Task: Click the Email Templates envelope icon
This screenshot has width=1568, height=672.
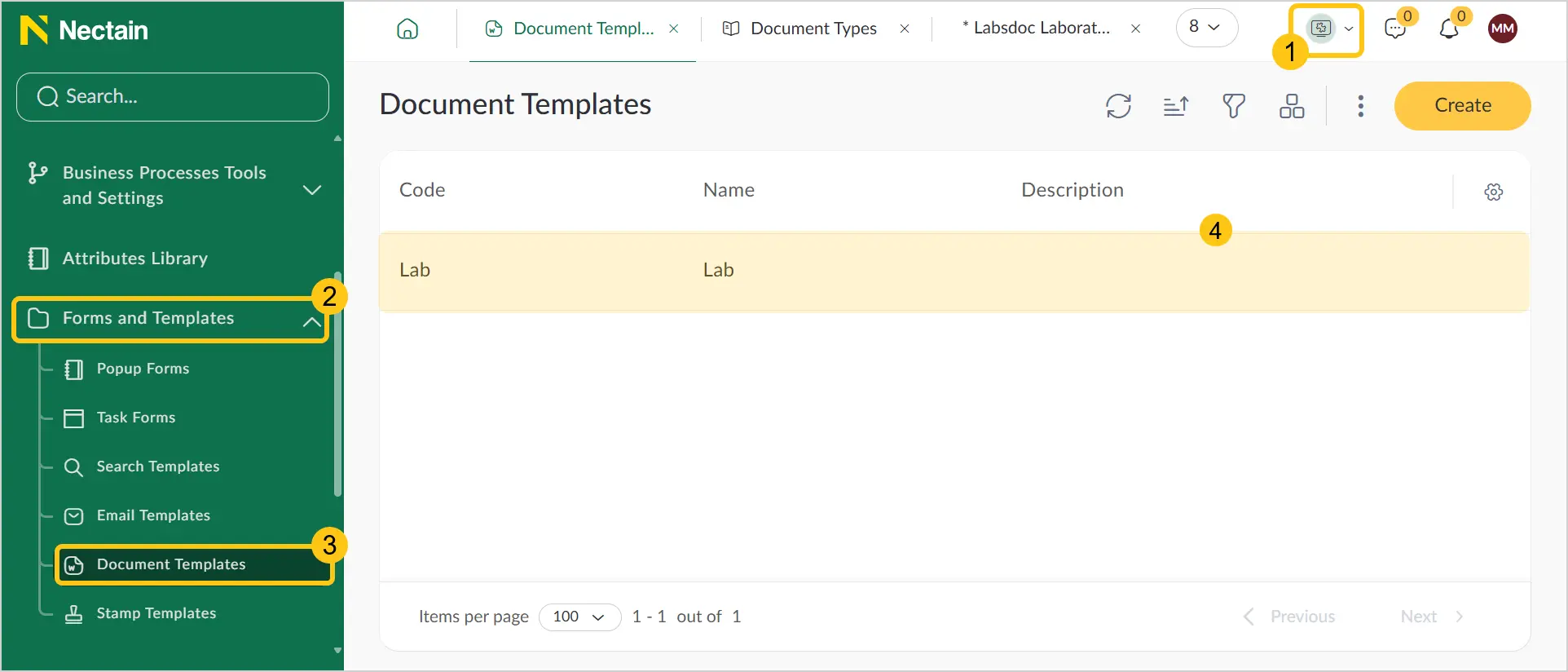Action: pyautogui.click(x=73, y=516)
